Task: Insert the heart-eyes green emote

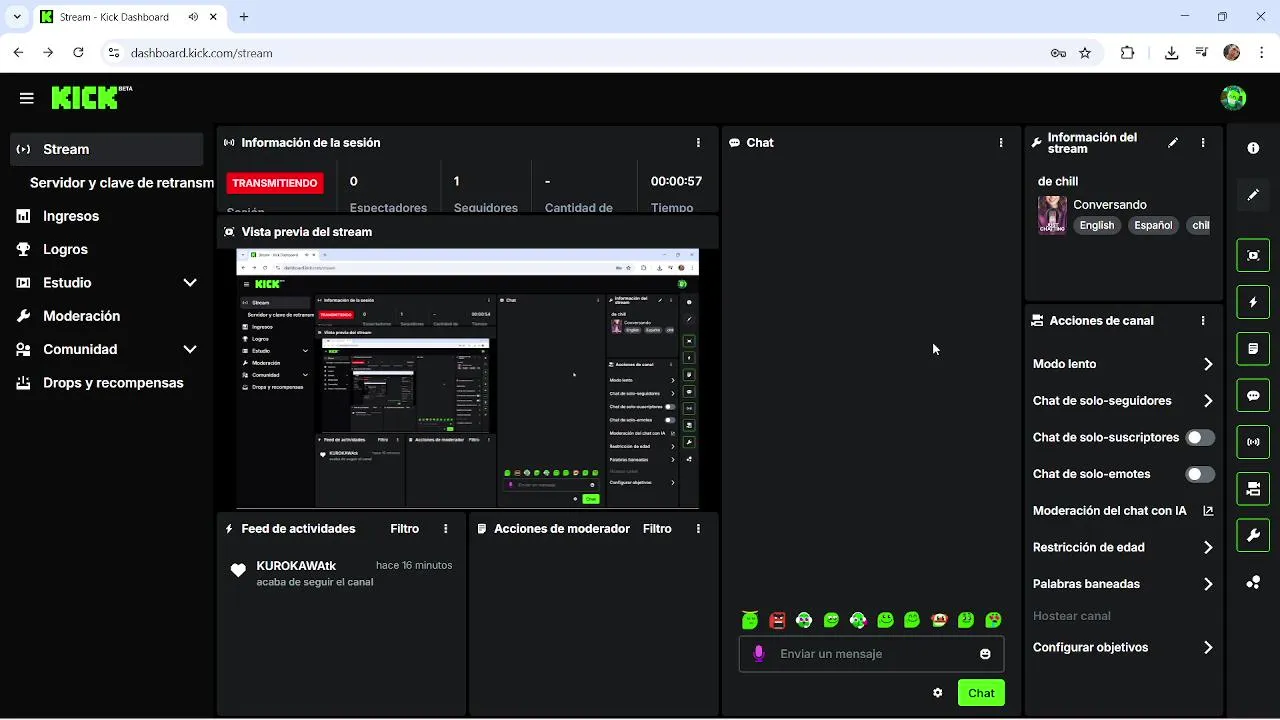Action: coord(994,621)
